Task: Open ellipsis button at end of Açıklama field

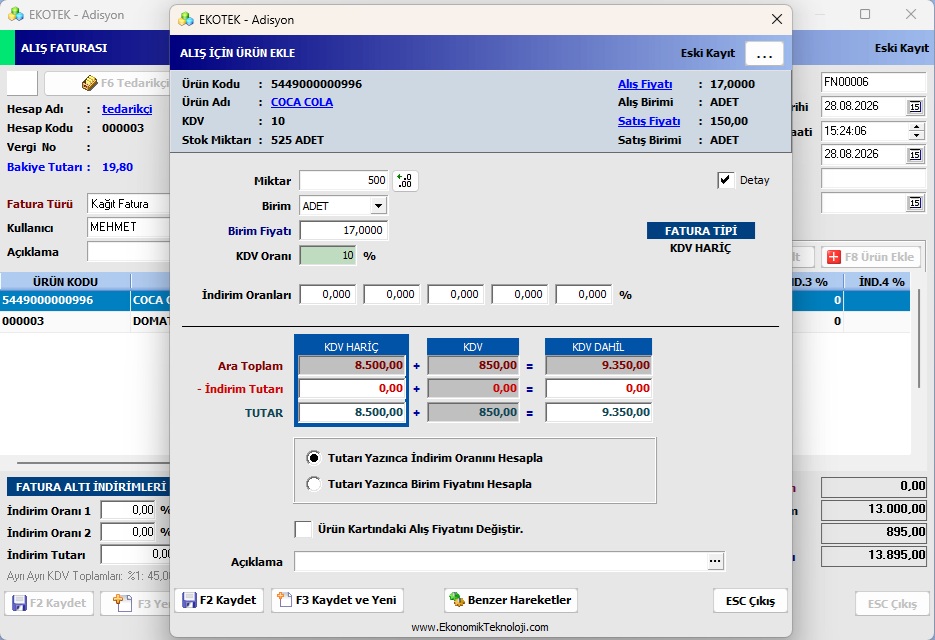Action: point(715,561)
